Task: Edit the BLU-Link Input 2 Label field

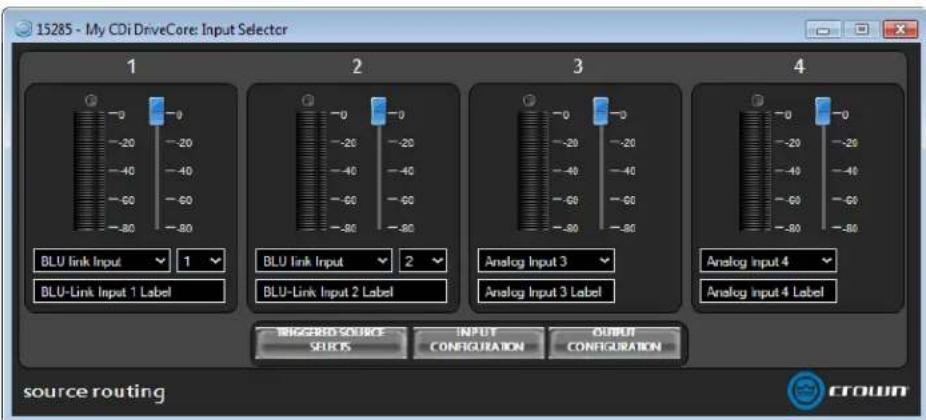Action: coord(351,292)
